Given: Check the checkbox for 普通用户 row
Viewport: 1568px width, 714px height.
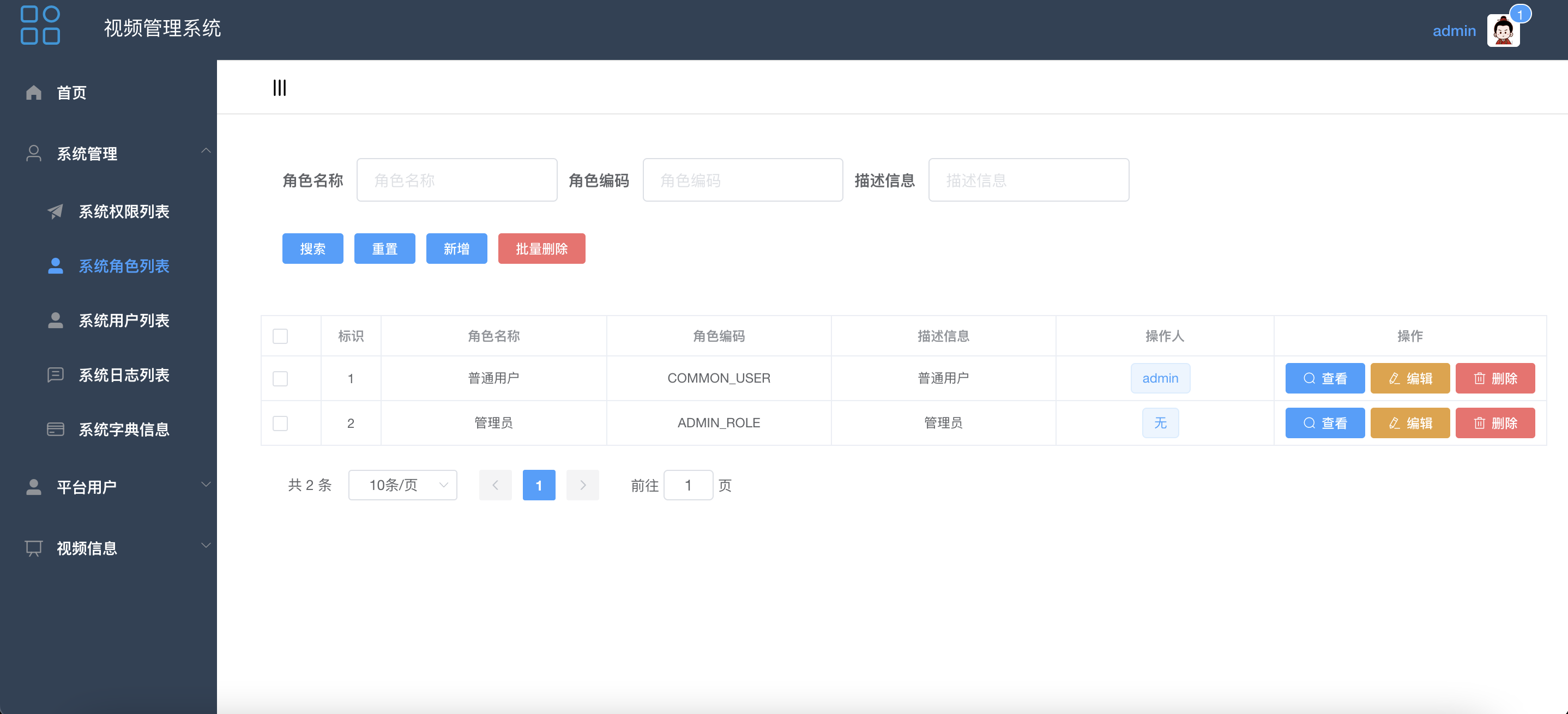Looking at the screenshot, I should 281,378.
